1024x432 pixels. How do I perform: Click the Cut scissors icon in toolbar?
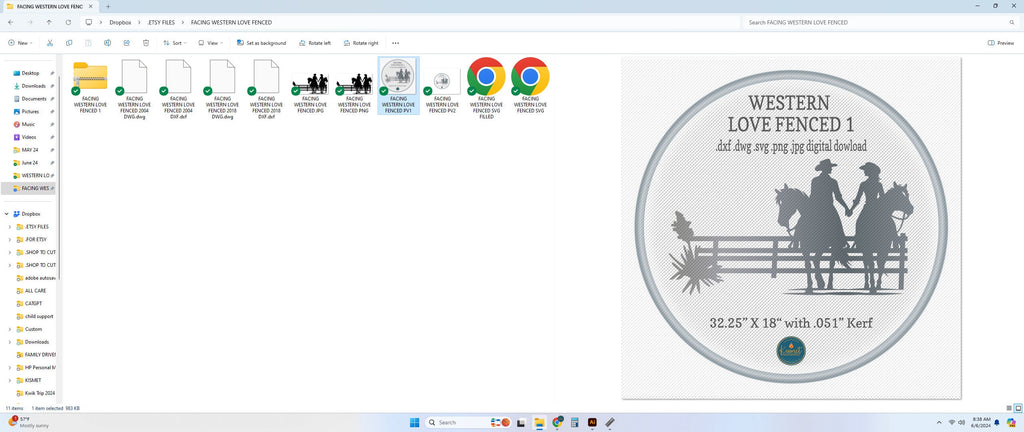click(x=49, y=43)
